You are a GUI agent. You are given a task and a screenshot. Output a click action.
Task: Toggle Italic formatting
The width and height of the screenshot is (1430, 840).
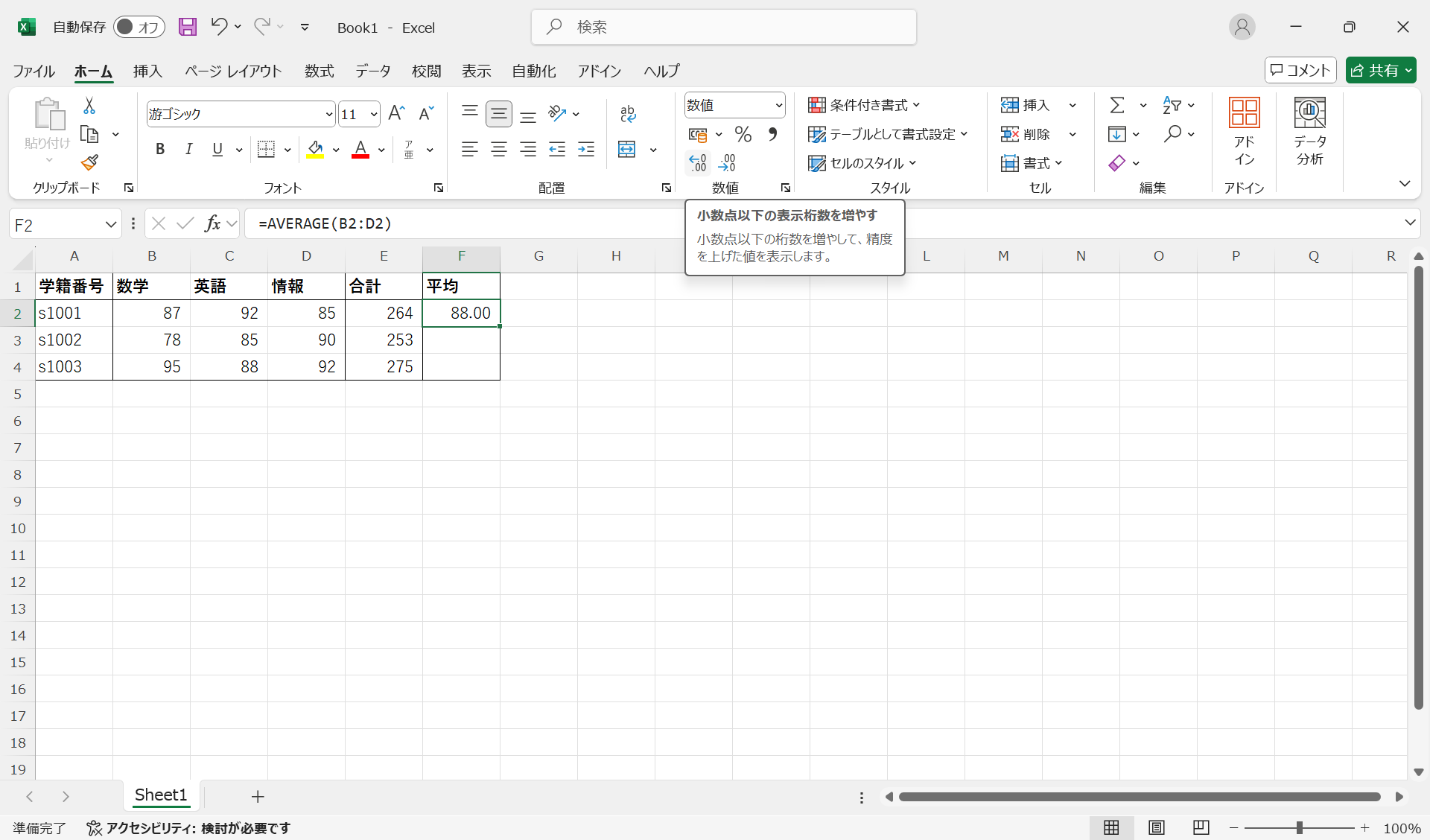(188, 149)
